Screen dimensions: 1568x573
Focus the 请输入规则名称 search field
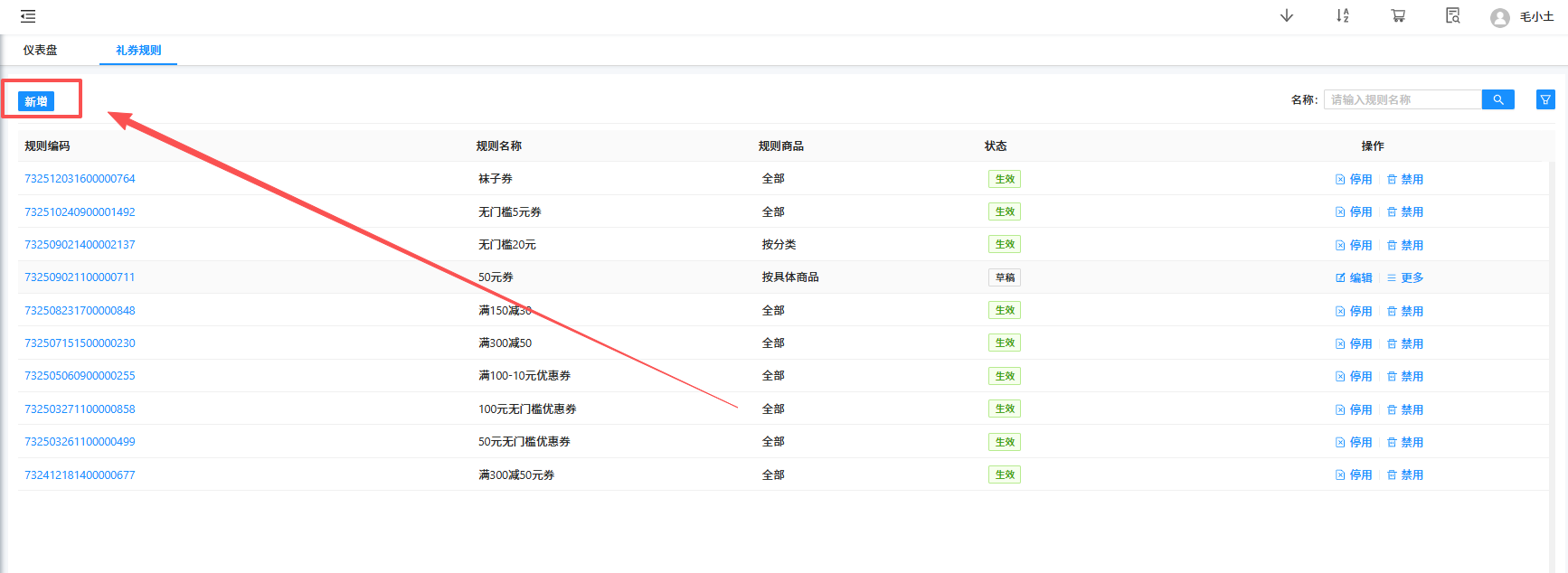[1402, 99]
